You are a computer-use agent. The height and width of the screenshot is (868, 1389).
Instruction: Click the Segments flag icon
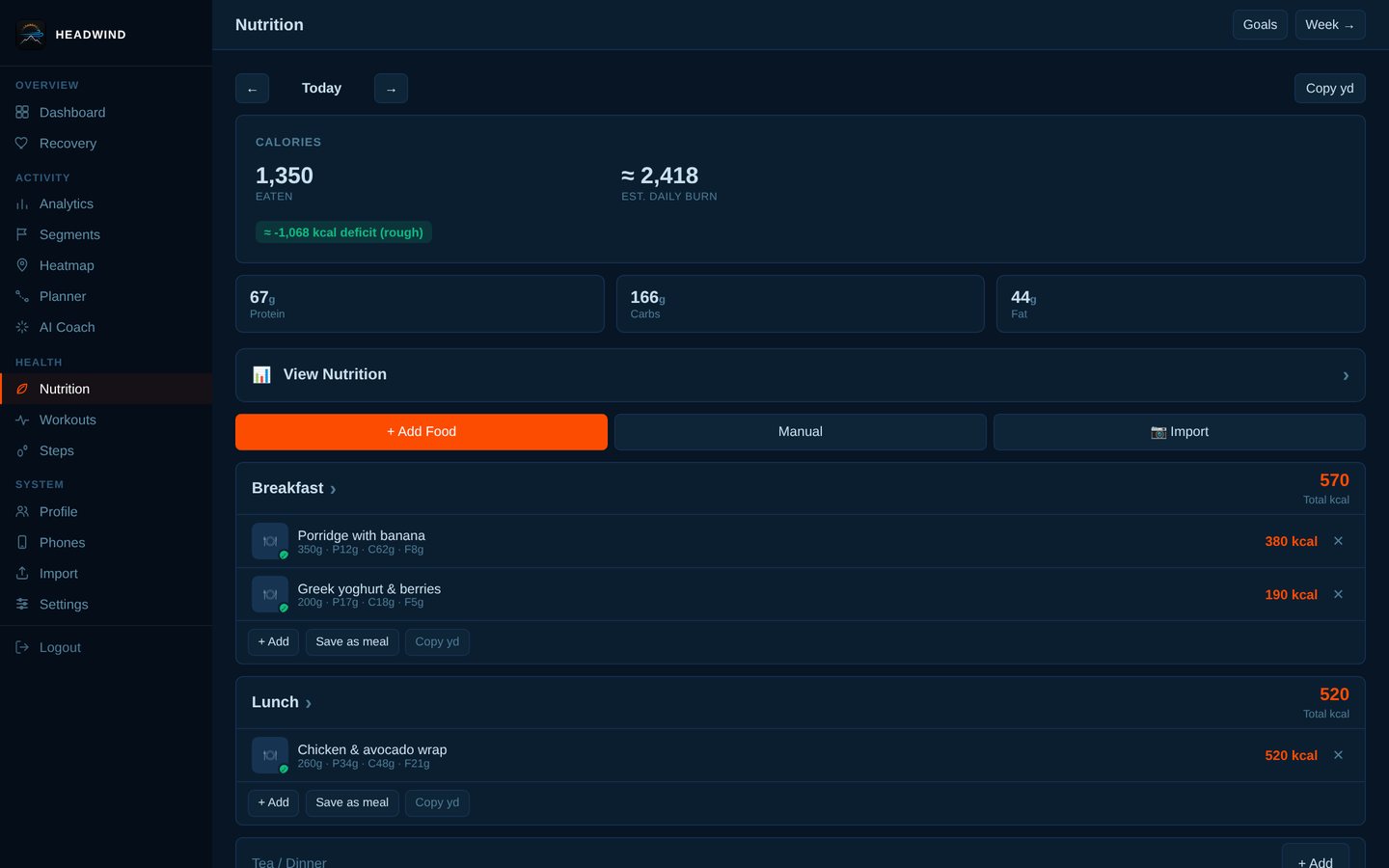(22, 235)
